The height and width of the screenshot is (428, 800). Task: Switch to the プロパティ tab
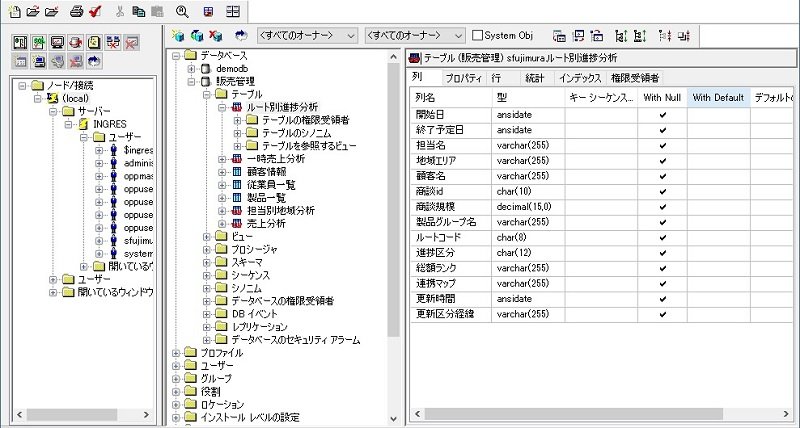(x=464, y=78)
